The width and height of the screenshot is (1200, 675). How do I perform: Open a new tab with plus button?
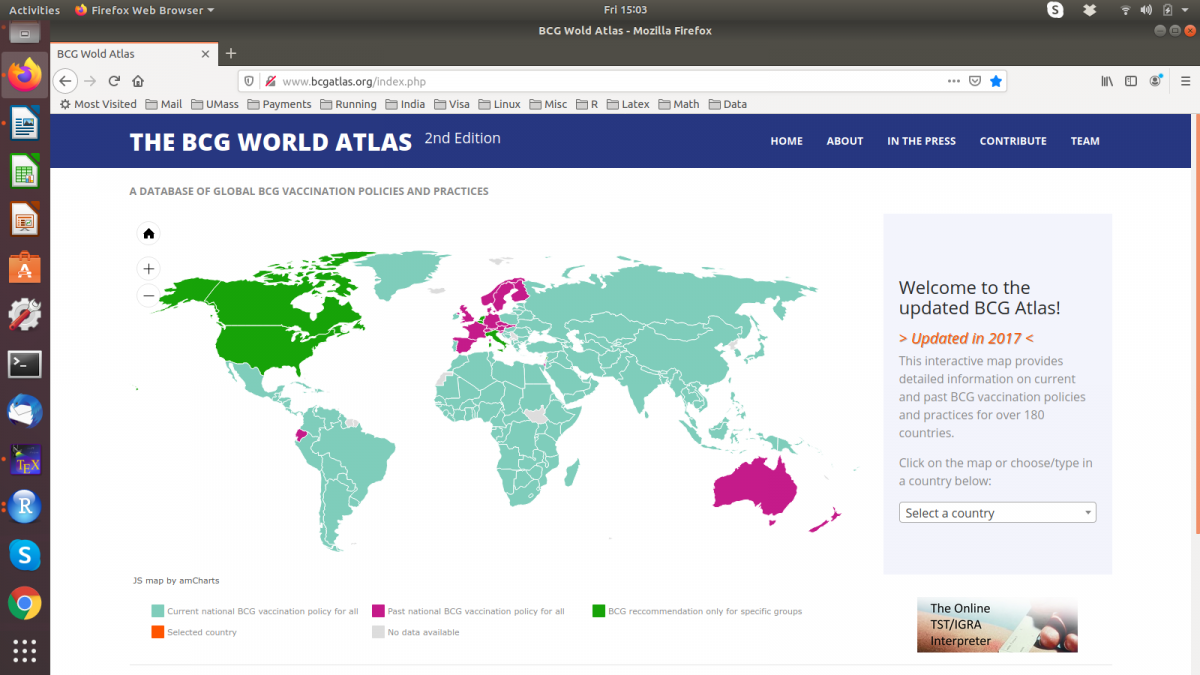pos(231,53)
